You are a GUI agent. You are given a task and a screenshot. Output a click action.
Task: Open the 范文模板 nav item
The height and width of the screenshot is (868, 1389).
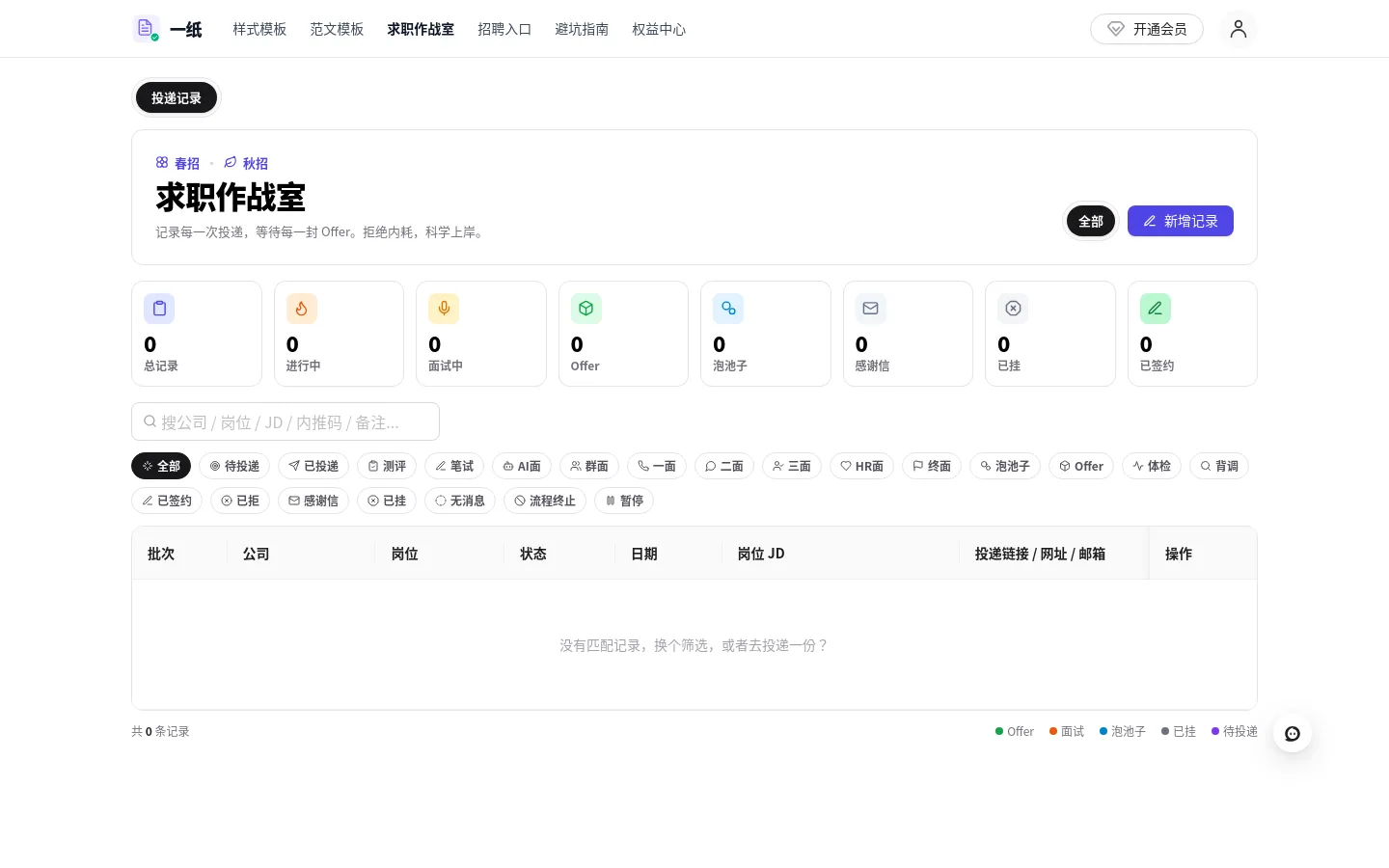click(337, 29)
